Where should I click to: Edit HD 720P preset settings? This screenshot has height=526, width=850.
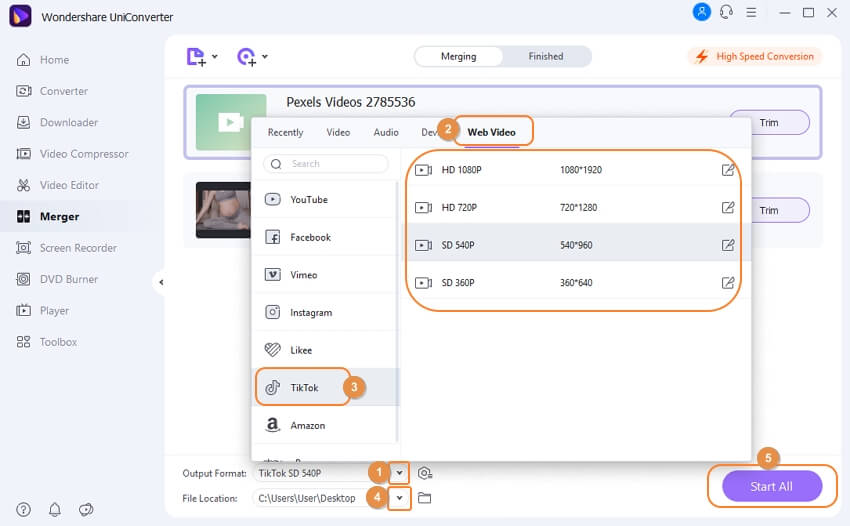(728, 207)
